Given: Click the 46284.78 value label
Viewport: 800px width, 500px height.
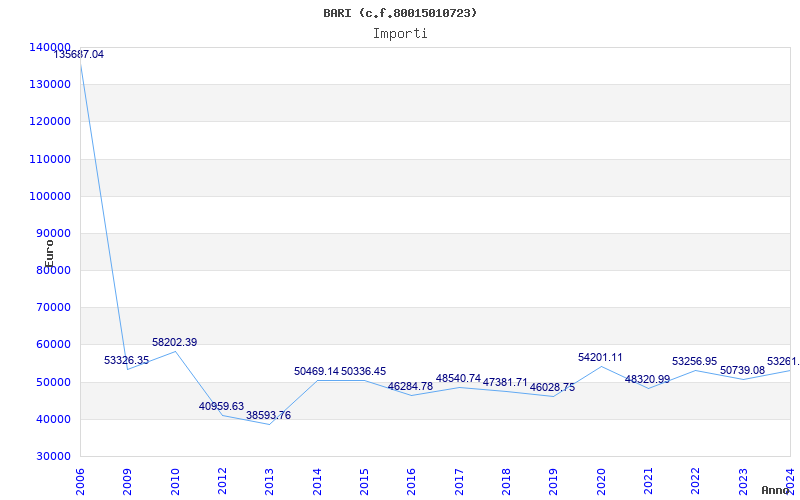Looking at the screenshot, I should pos(410,387).
